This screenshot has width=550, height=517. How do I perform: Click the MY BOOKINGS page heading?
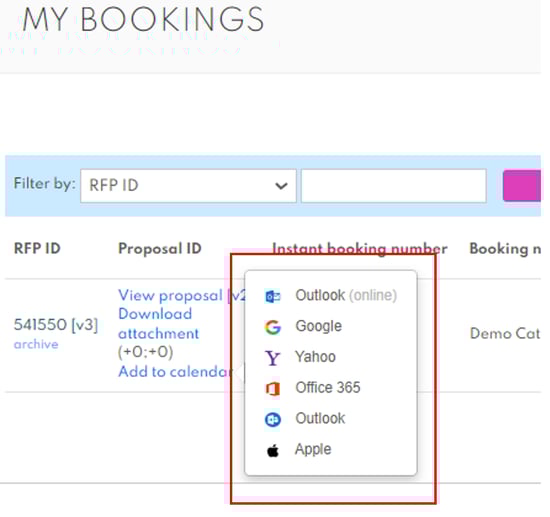[x=143, y=20]
